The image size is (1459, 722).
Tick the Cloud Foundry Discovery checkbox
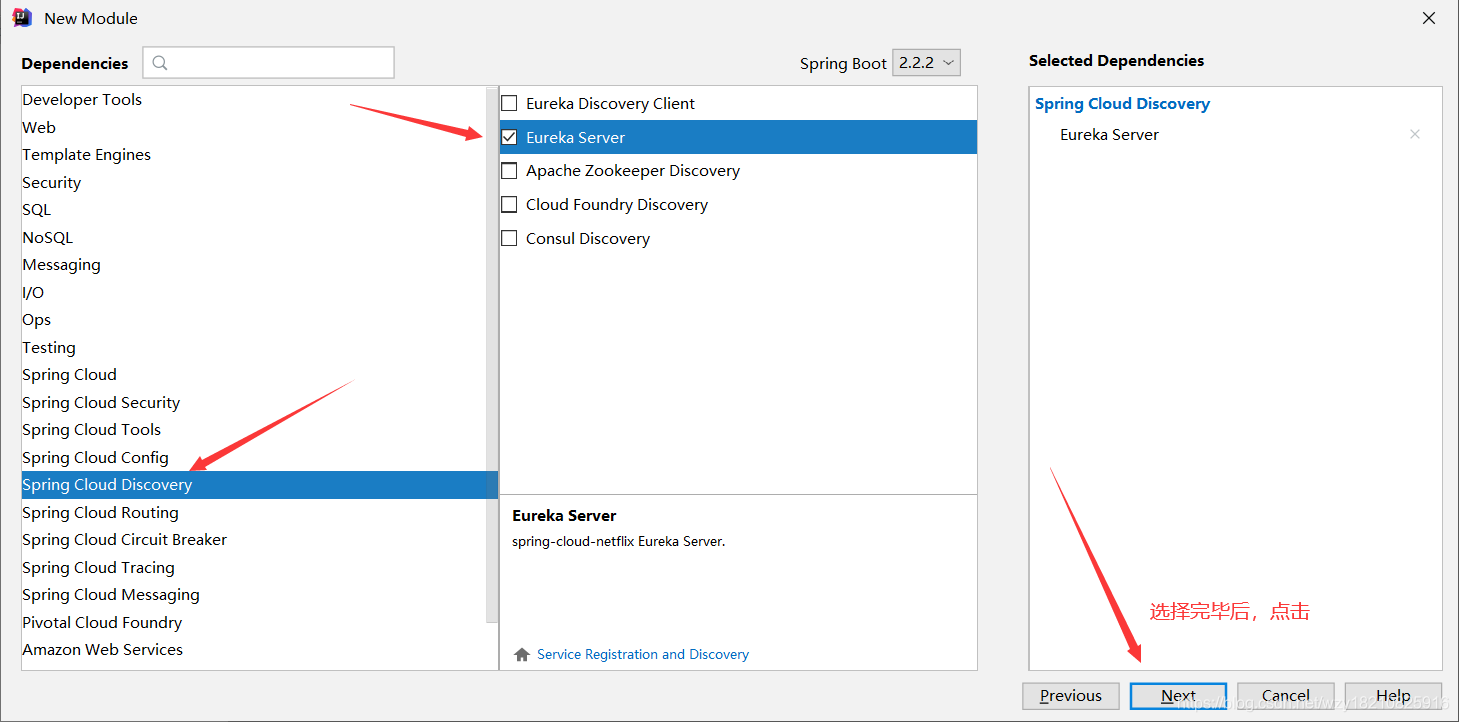tap(509, 205)
